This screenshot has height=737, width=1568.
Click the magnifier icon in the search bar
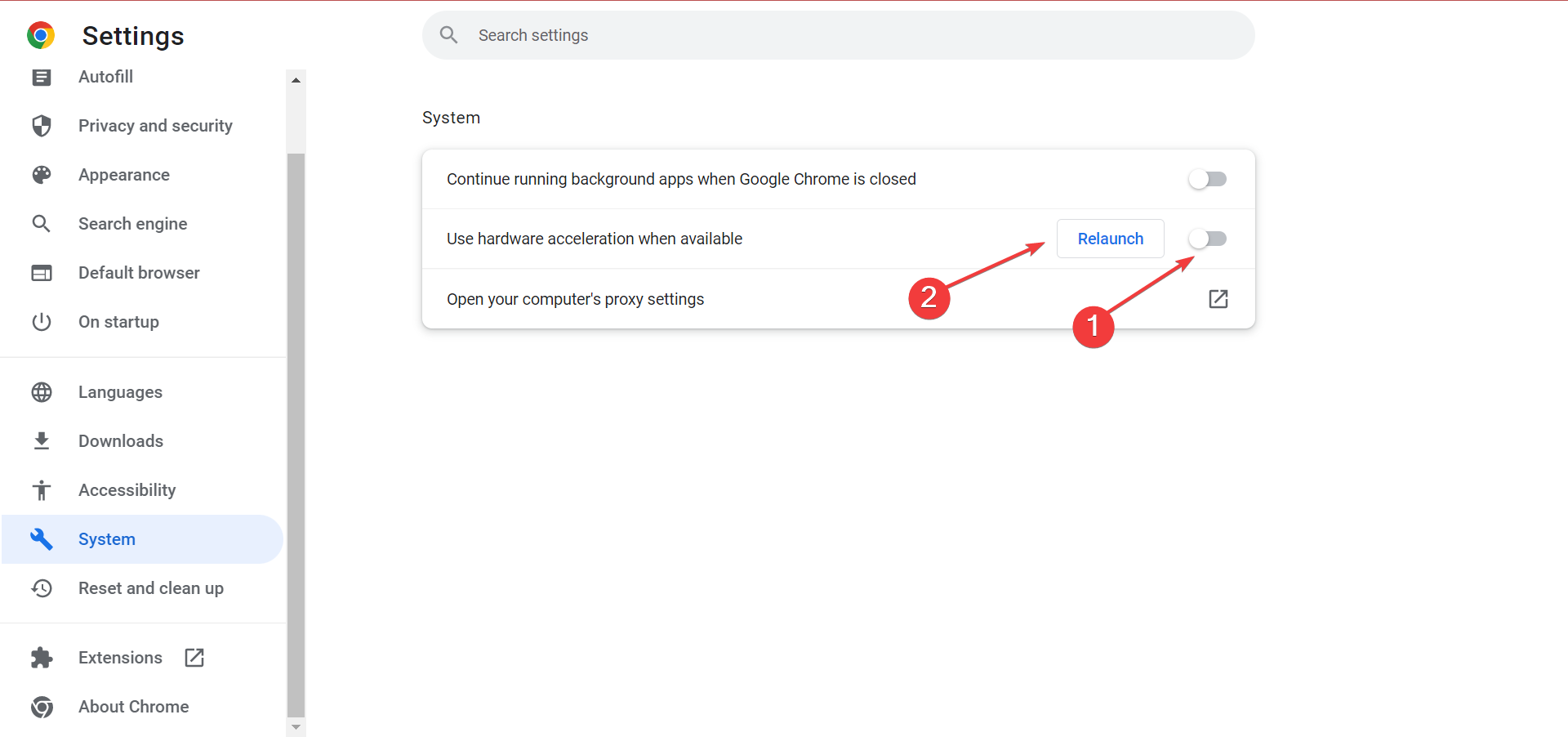(x=448, y=34)
